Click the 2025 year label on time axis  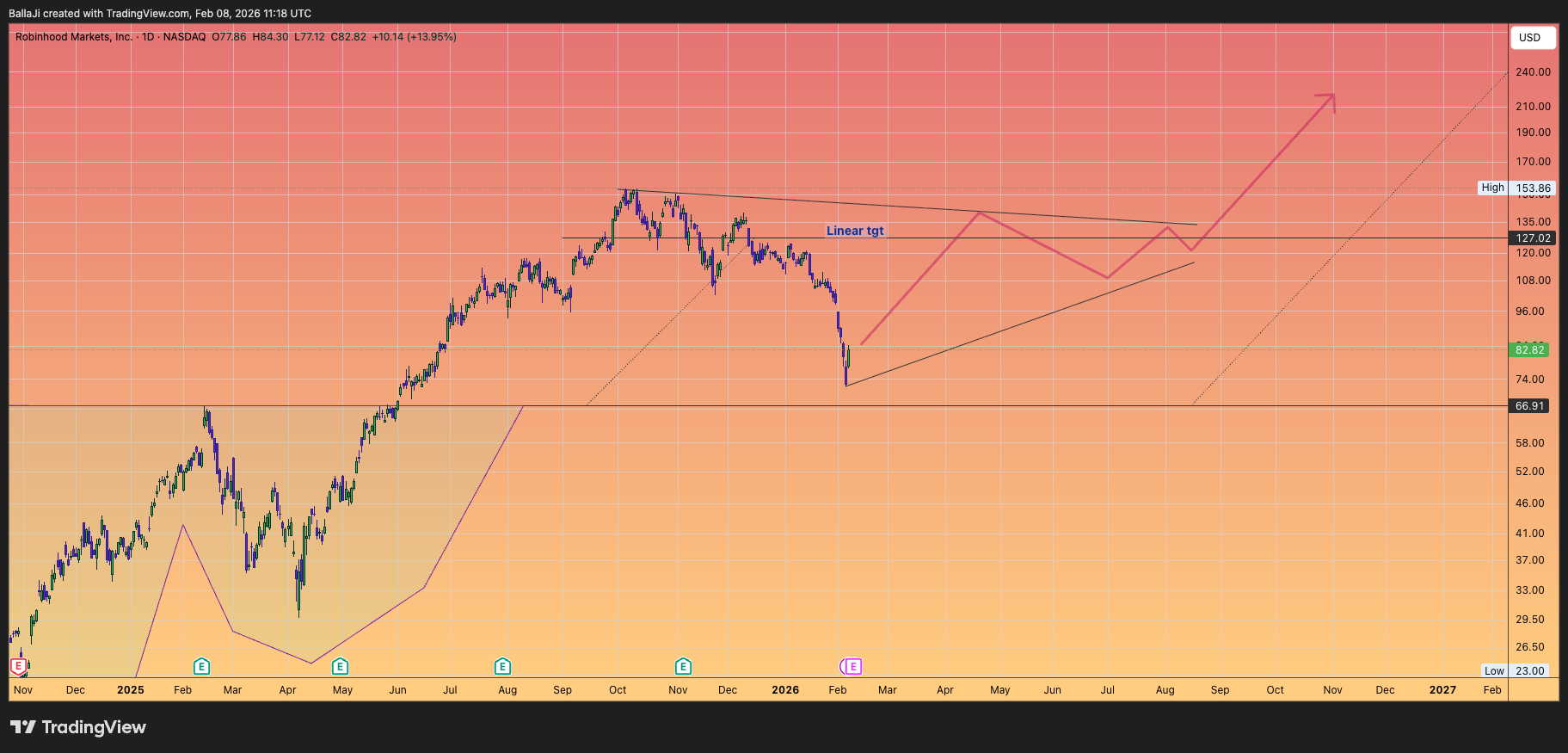(131, 690)
